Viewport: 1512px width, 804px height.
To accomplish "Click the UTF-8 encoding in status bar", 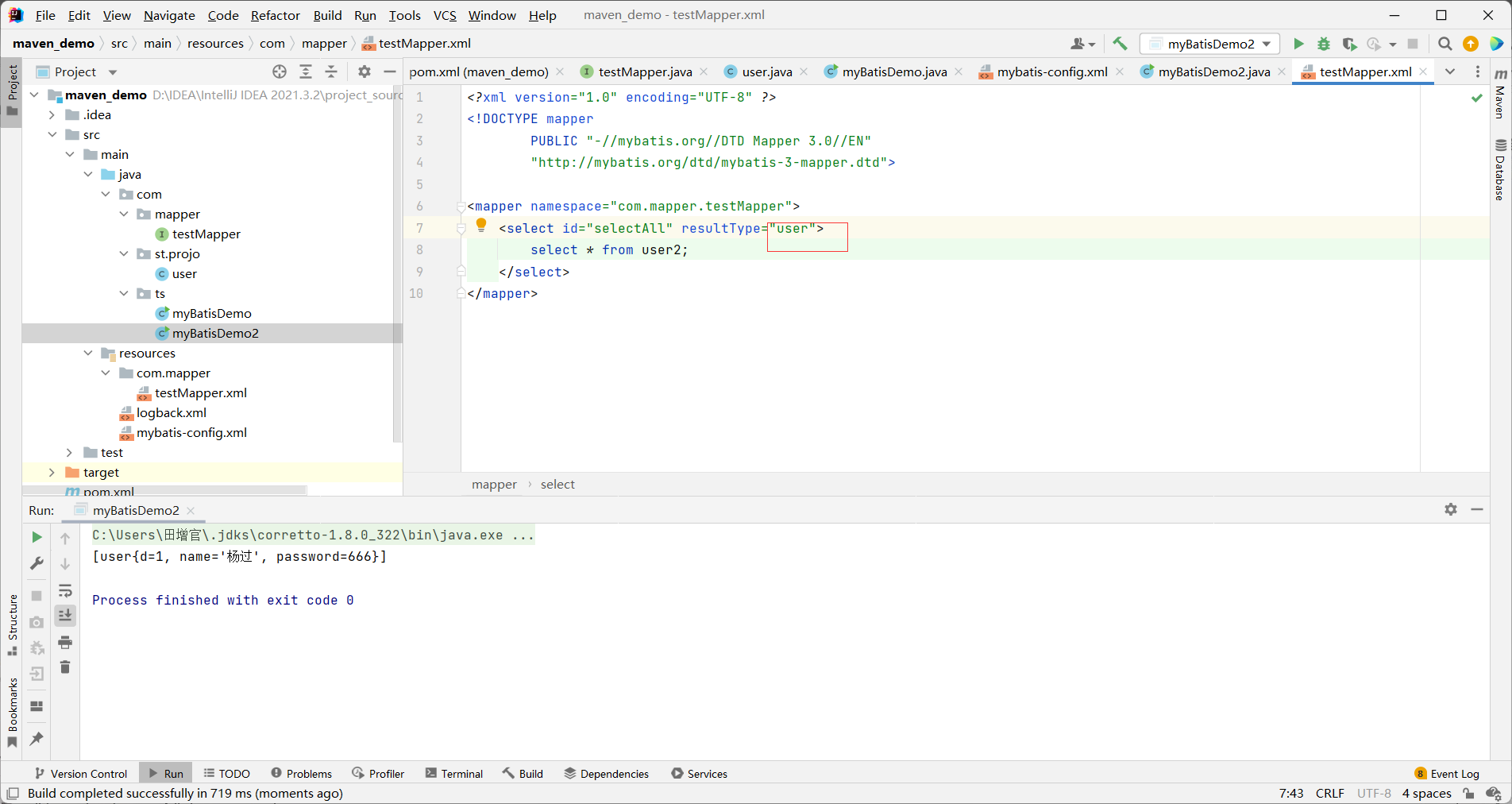I will click(1374, 793).
